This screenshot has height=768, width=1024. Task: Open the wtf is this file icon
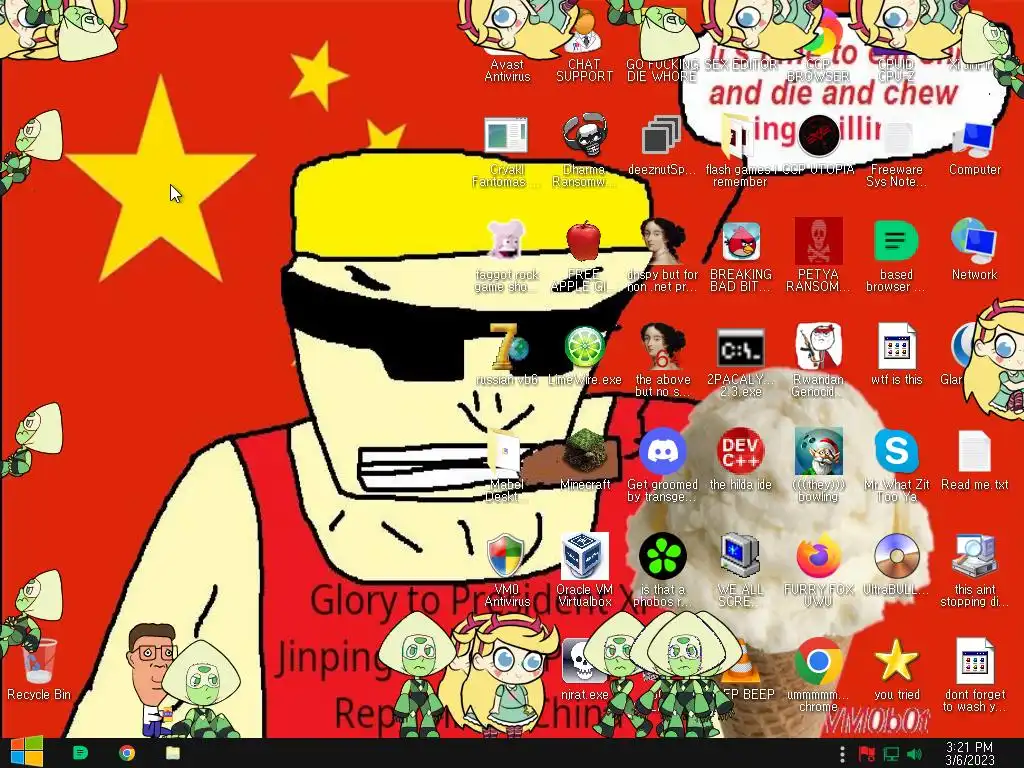[896, 355]
